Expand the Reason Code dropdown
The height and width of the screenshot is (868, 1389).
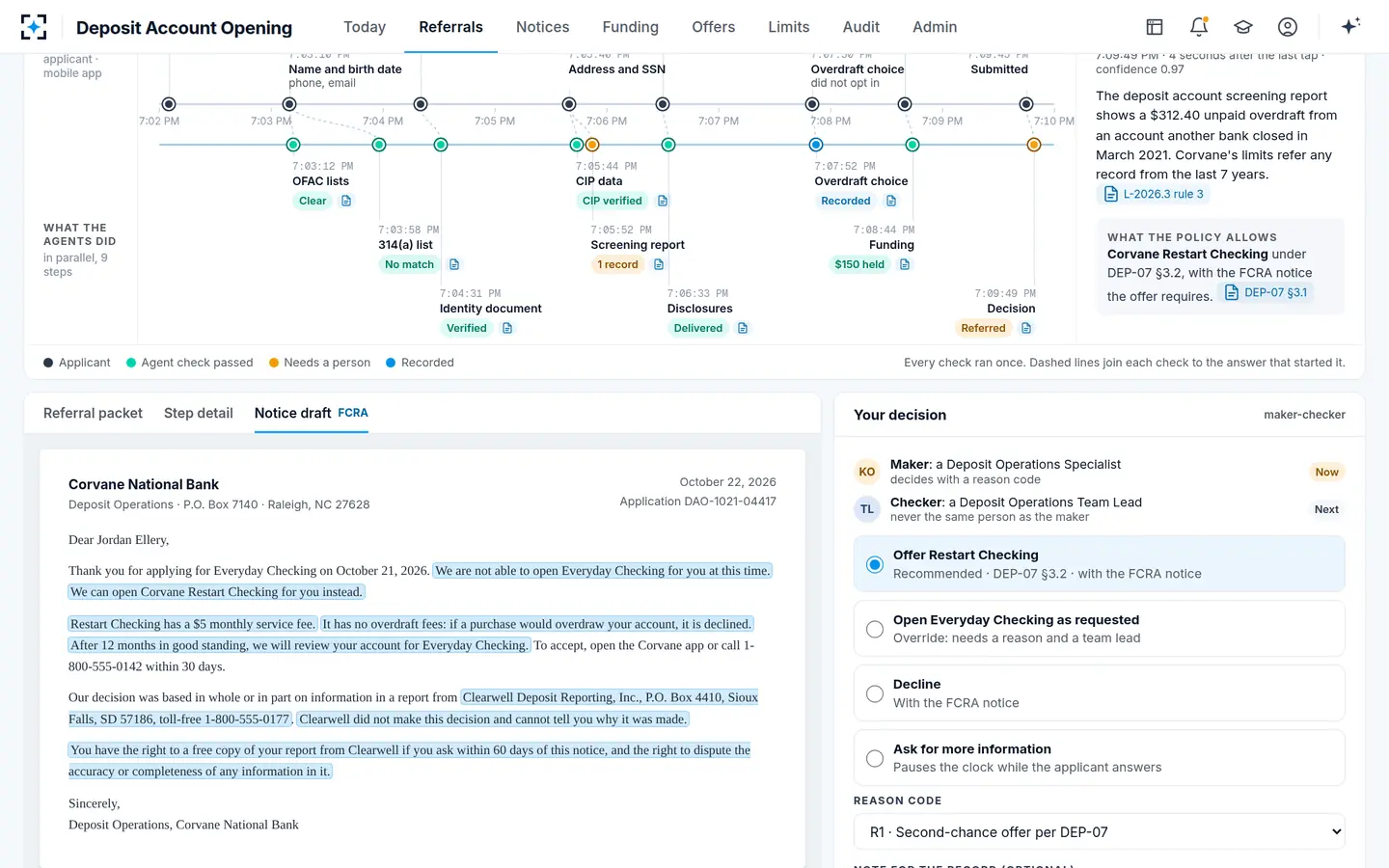coord(1100,832)
